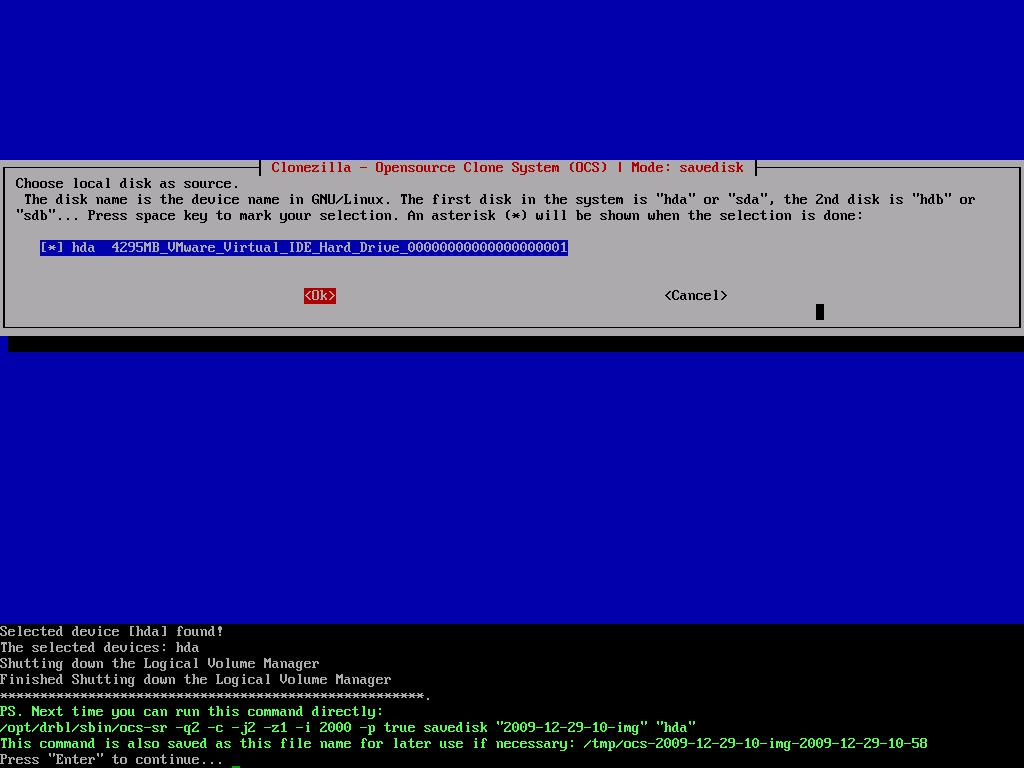The width and height of the screenshot is (1024, 768).
Task: Click the Clonezilla OCS Mode: savedisk title
Action: [x=507, y=168]
